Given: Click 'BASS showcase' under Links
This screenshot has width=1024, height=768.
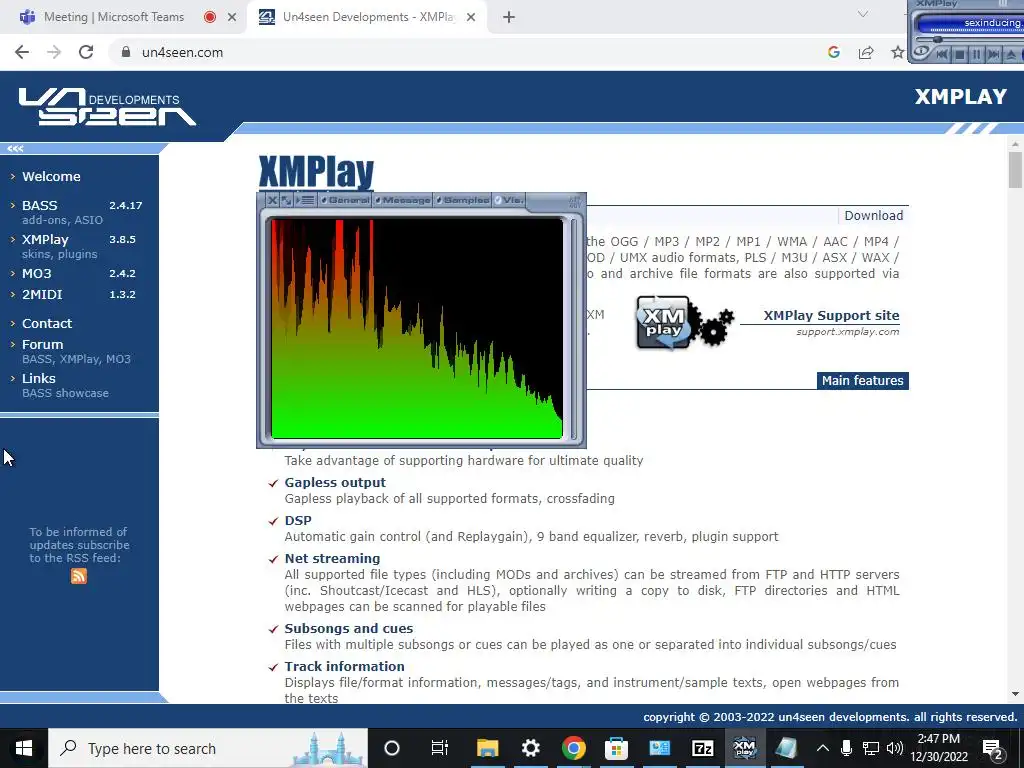Looking at the screenshot, I should pyautogui.click(x=65, y=393).
